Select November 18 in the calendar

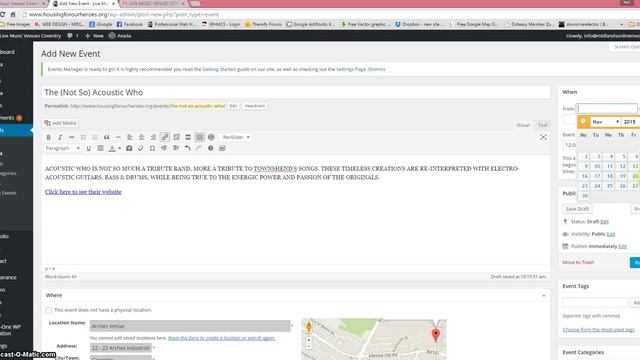click(610, 176)
